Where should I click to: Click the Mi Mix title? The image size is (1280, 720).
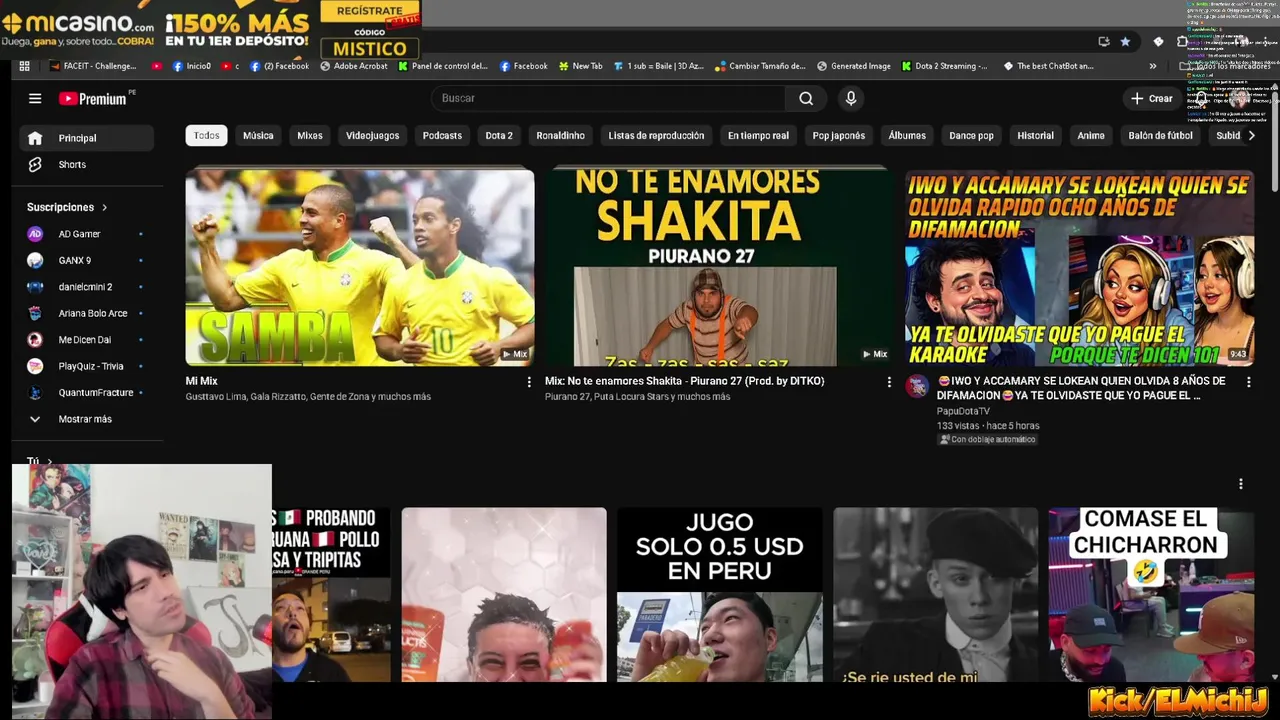click(201, 381)
